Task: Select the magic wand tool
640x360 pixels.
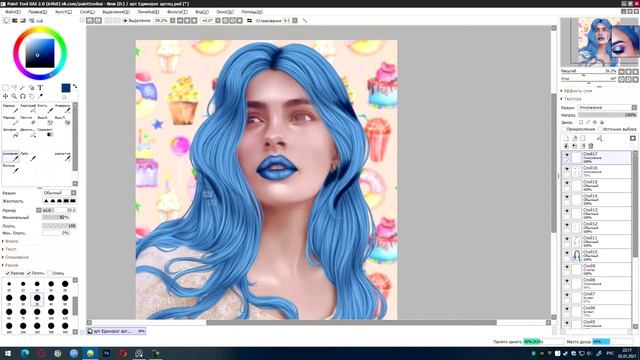Action: (22, 88)
